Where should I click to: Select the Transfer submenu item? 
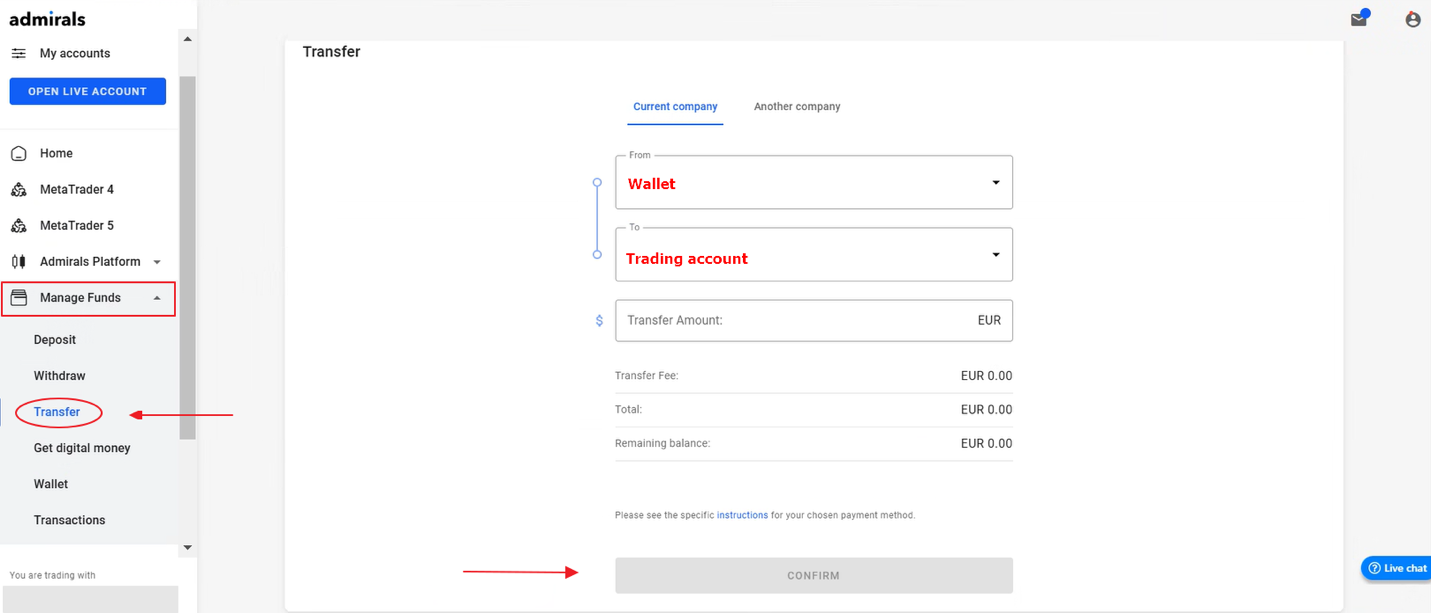(57, 412)
